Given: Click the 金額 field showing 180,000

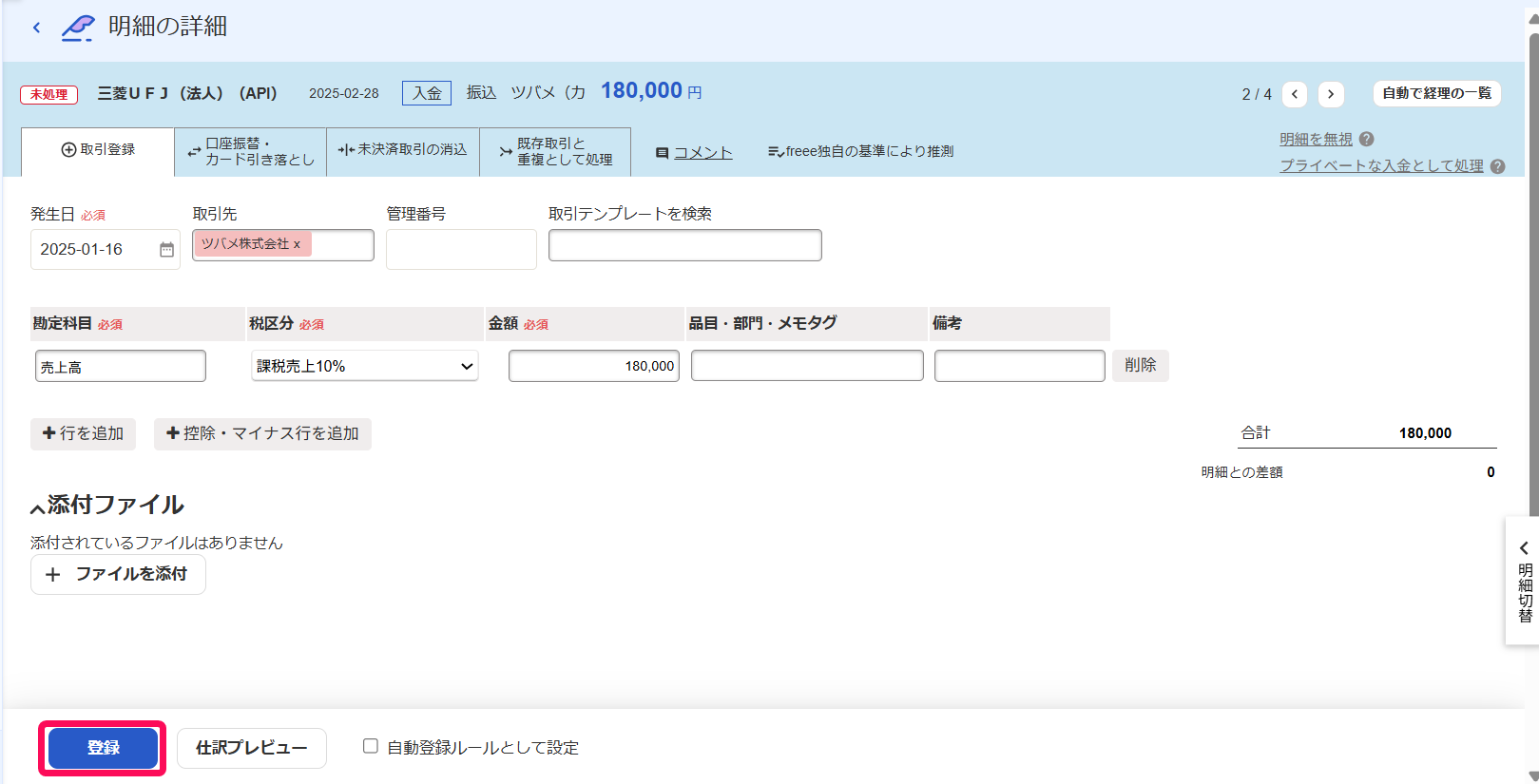Looking at the screenshot, I should pyautogui.click(x=594, y=366).
